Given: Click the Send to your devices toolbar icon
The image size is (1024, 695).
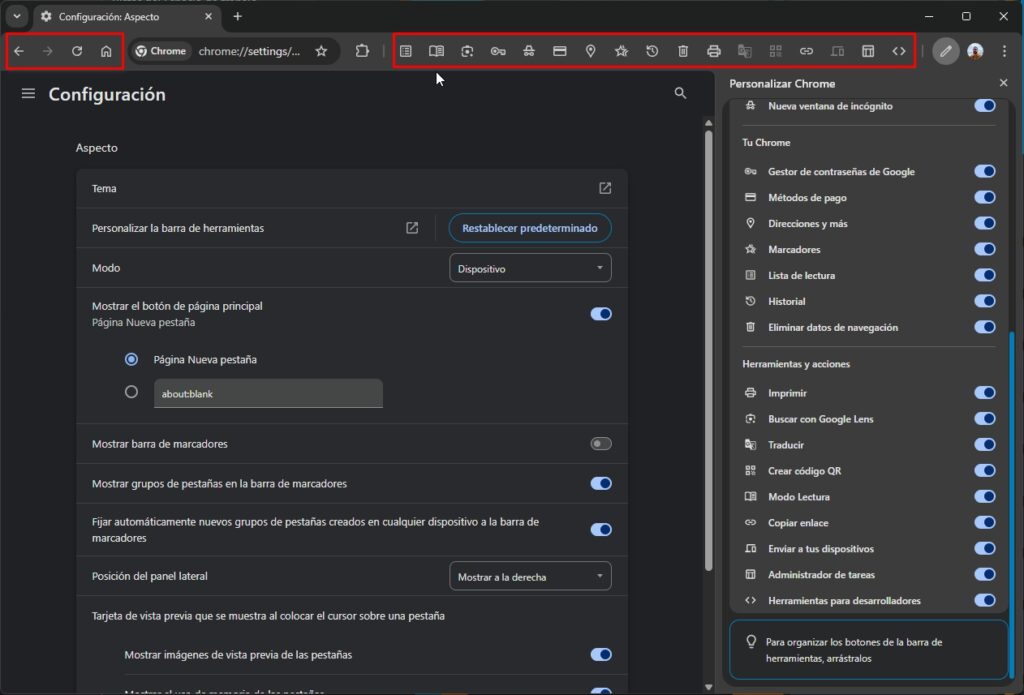Looking at the screenshot, I should pyautogui.click(x=837, y=51).
